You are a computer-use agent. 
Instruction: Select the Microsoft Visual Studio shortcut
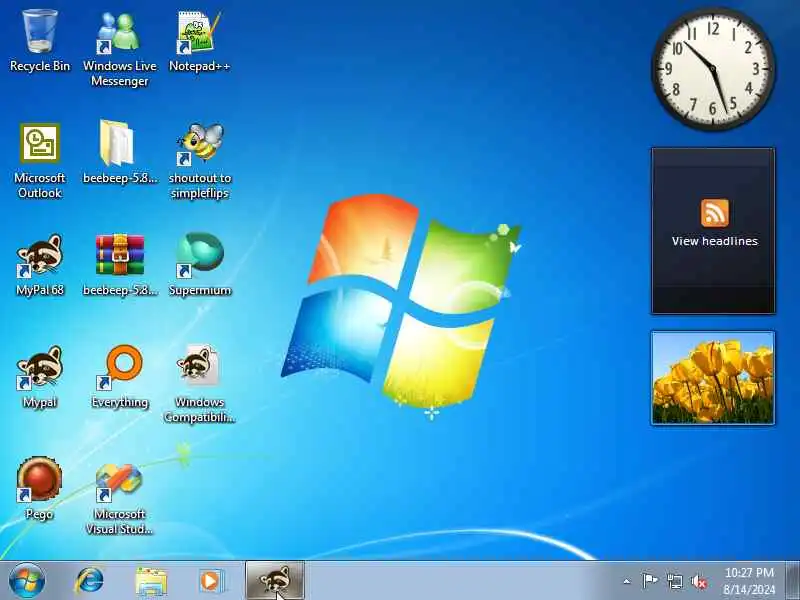tap(119, 498)
